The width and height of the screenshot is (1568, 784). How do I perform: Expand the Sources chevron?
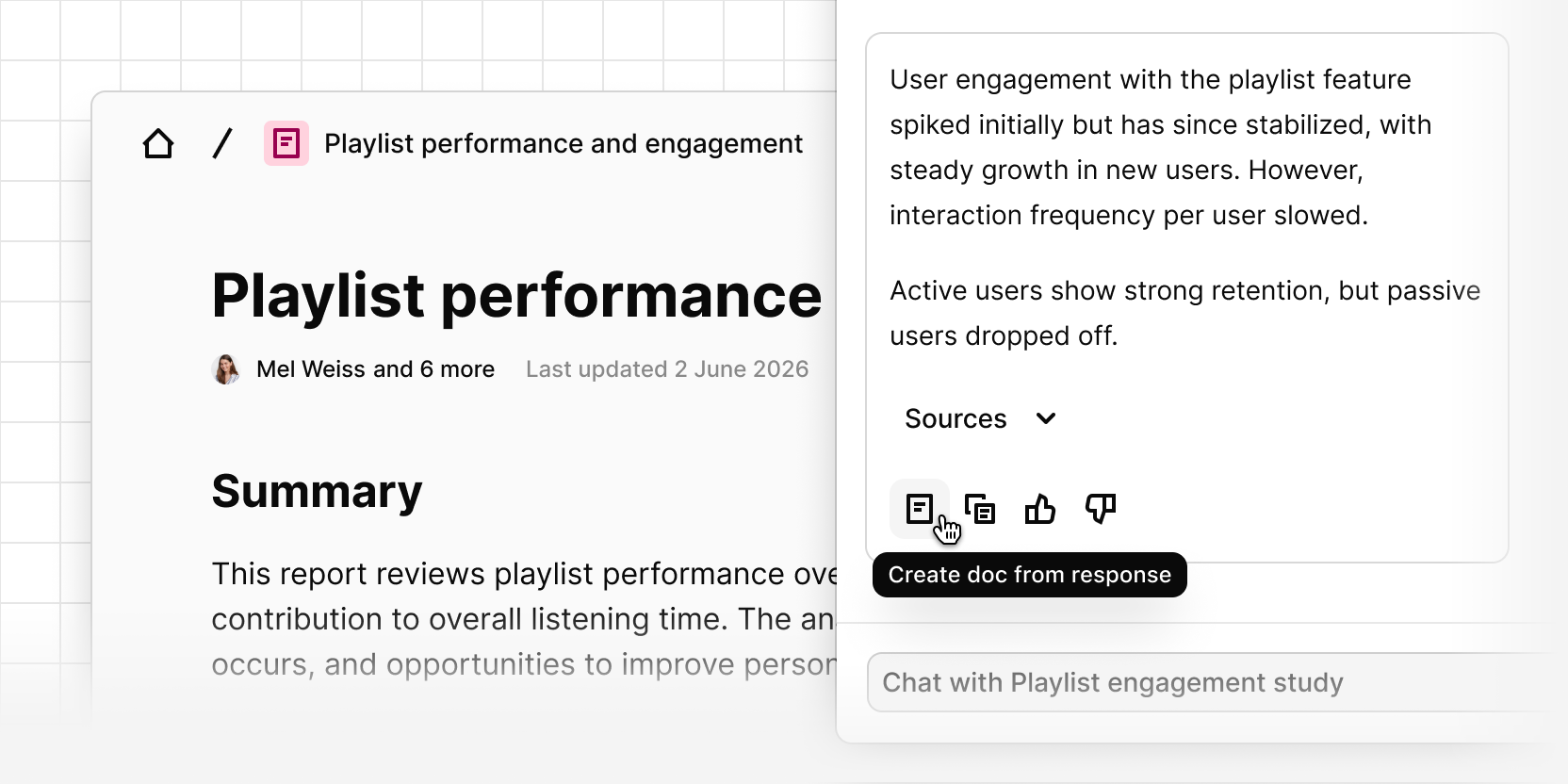click(1046, 418)
